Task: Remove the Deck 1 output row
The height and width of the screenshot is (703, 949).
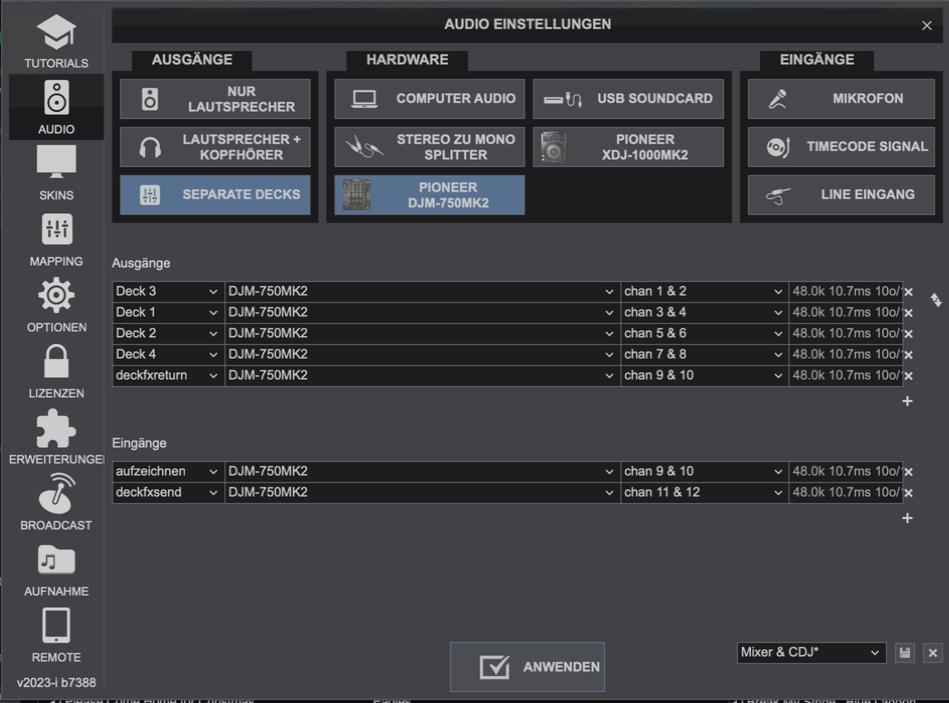Action: (908, 313)
